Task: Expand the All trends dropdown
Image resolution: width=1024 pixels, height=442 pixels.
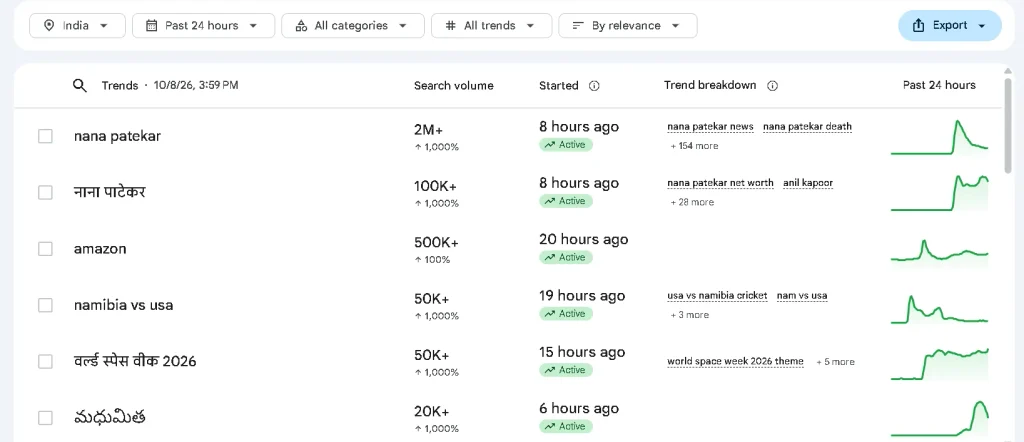Action: 491,25
